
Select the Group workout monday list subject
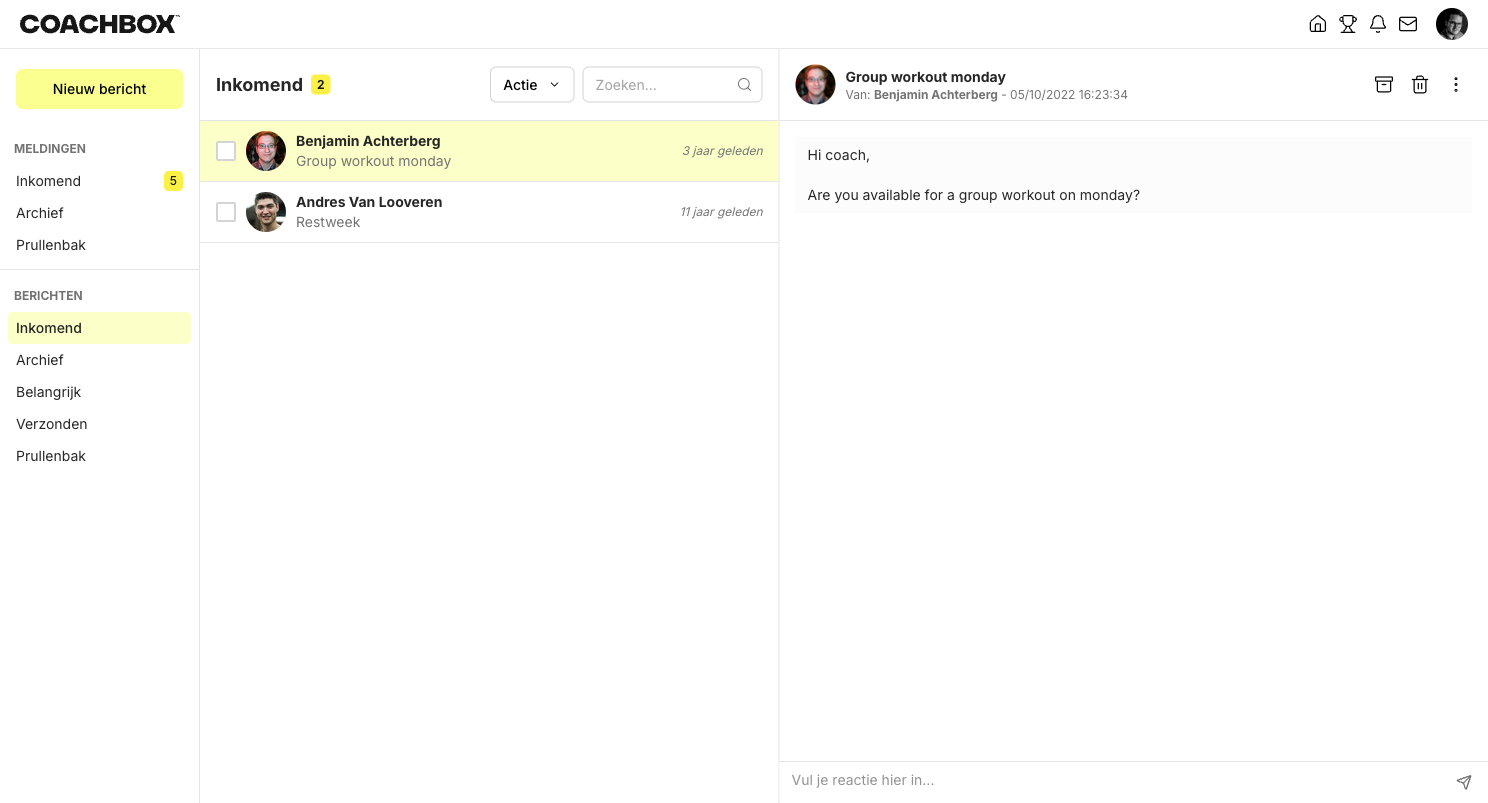pyautogui.click(x=373, y=161)
